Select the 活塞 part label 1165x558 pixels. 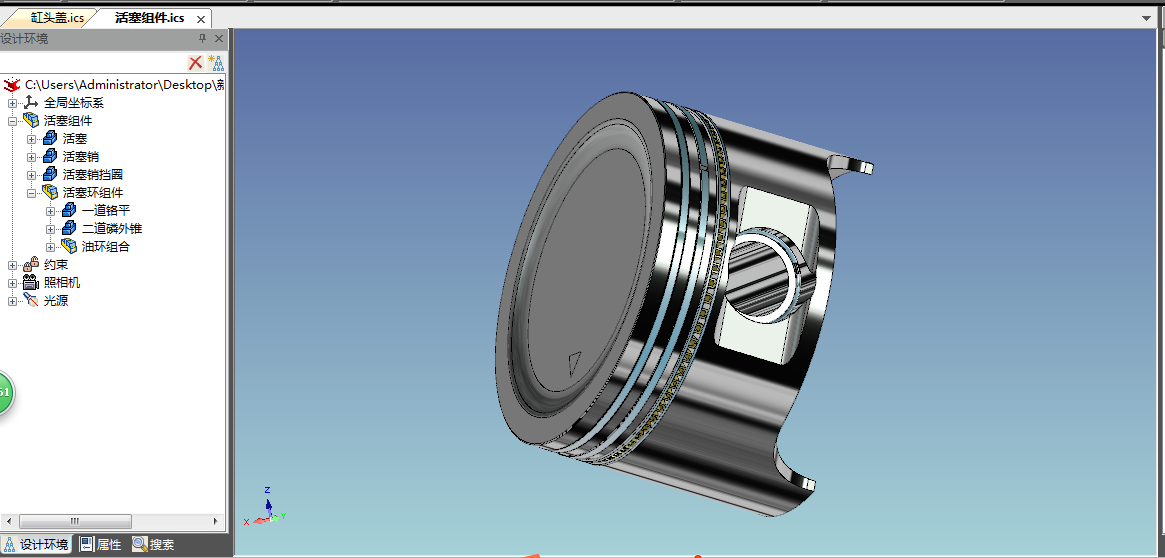(x=75, y=138)
